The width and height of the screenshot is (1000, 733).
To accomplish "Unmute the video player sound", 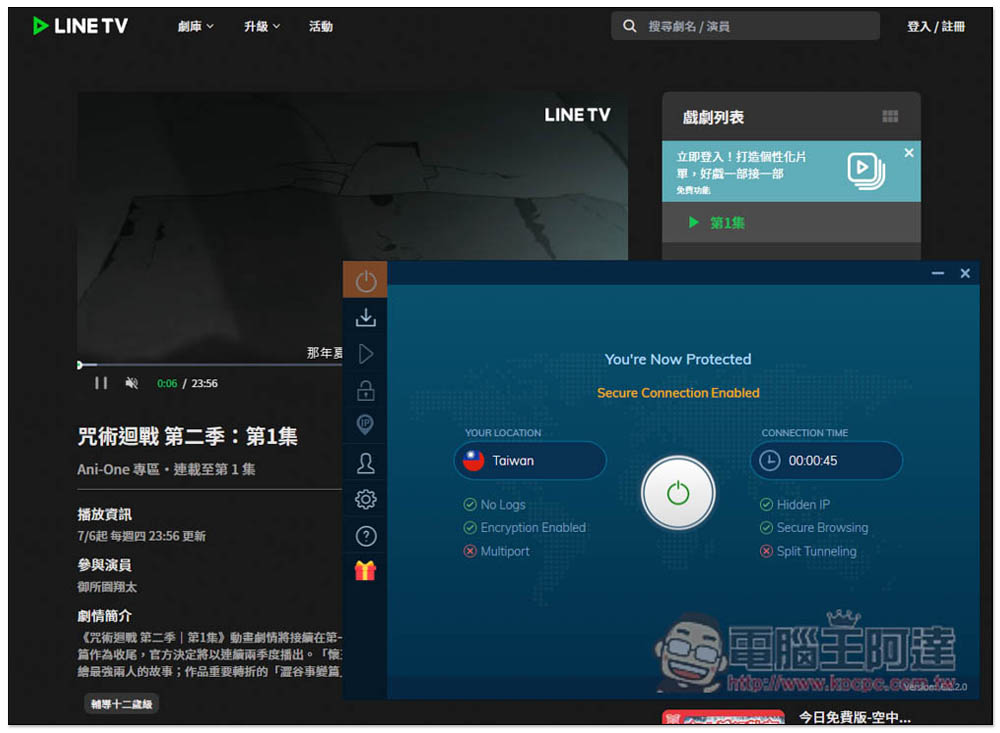I will [131, 383].
